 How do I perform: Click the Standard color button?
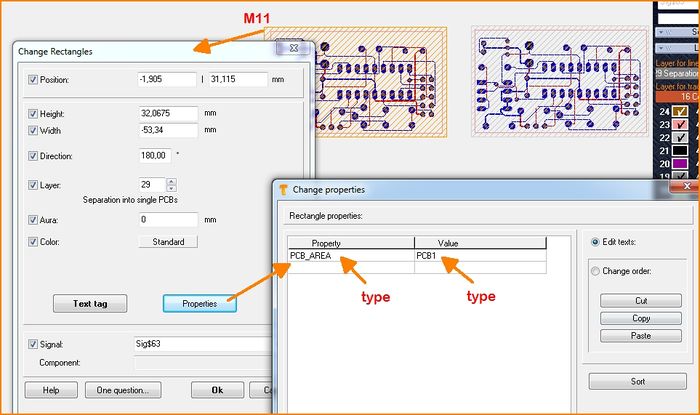point(167,242)
